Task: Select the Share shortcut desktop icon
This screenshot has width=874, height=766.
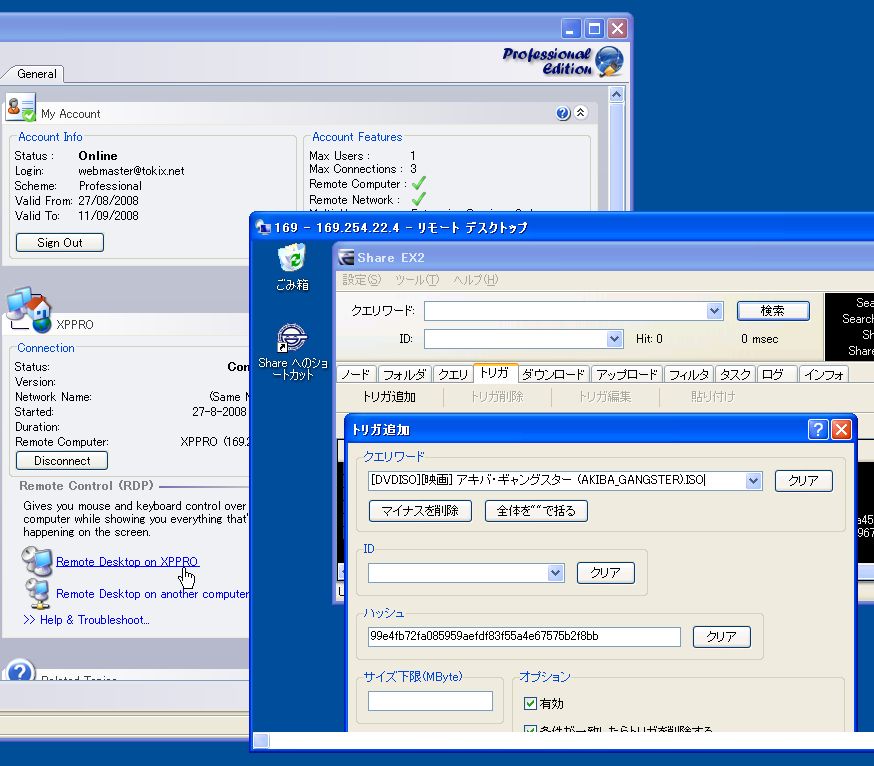Action: [x=292, y=338]
